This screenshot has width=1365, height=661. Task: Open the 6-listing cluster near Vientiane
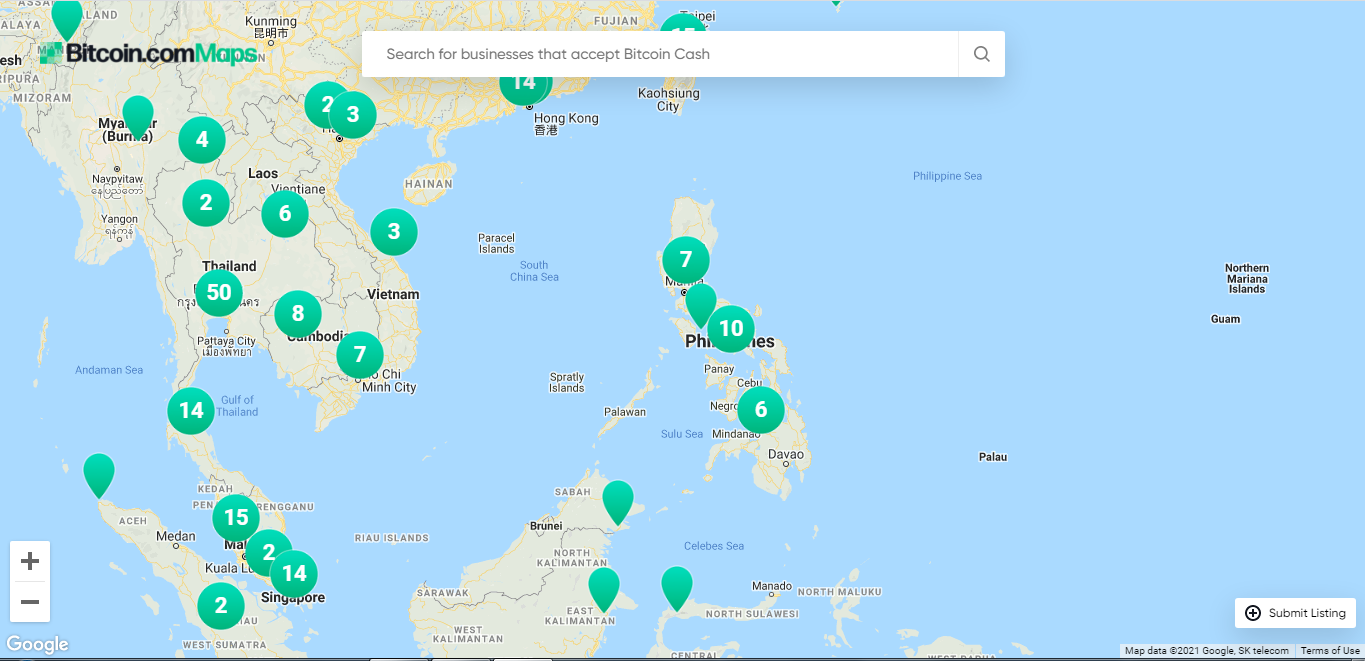285,214
